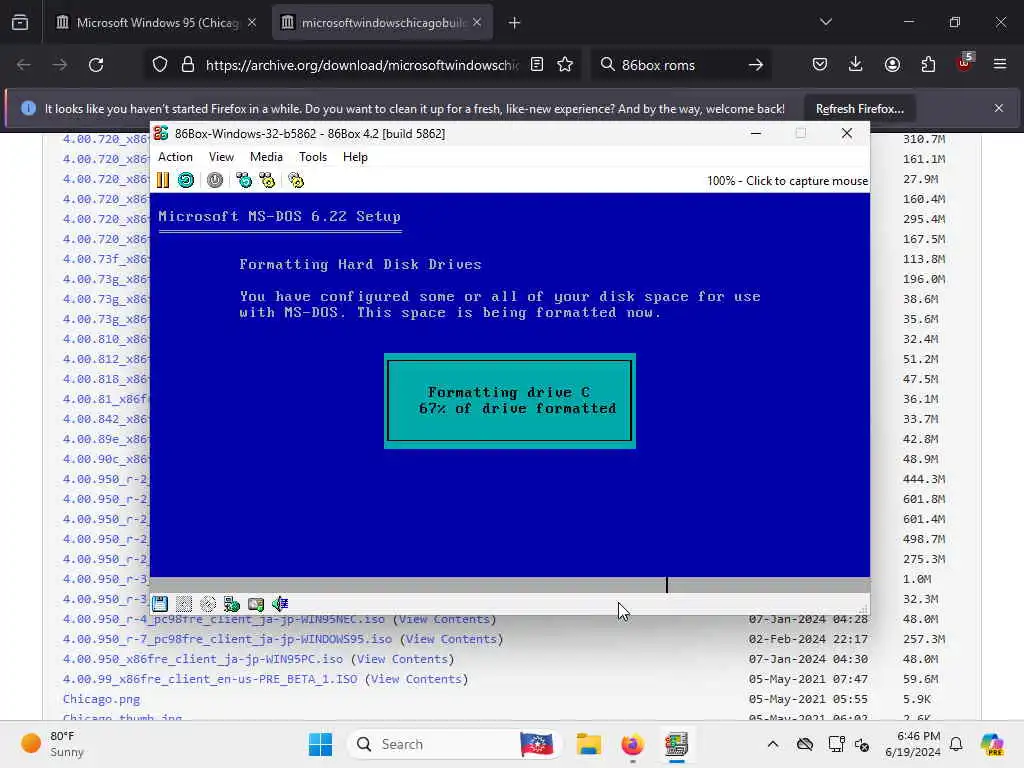Image resolution: width=1024 pixels, height=768 pixels.
Task: Pause the emulation in 86Box toolbar
Action: pos(163,180)
